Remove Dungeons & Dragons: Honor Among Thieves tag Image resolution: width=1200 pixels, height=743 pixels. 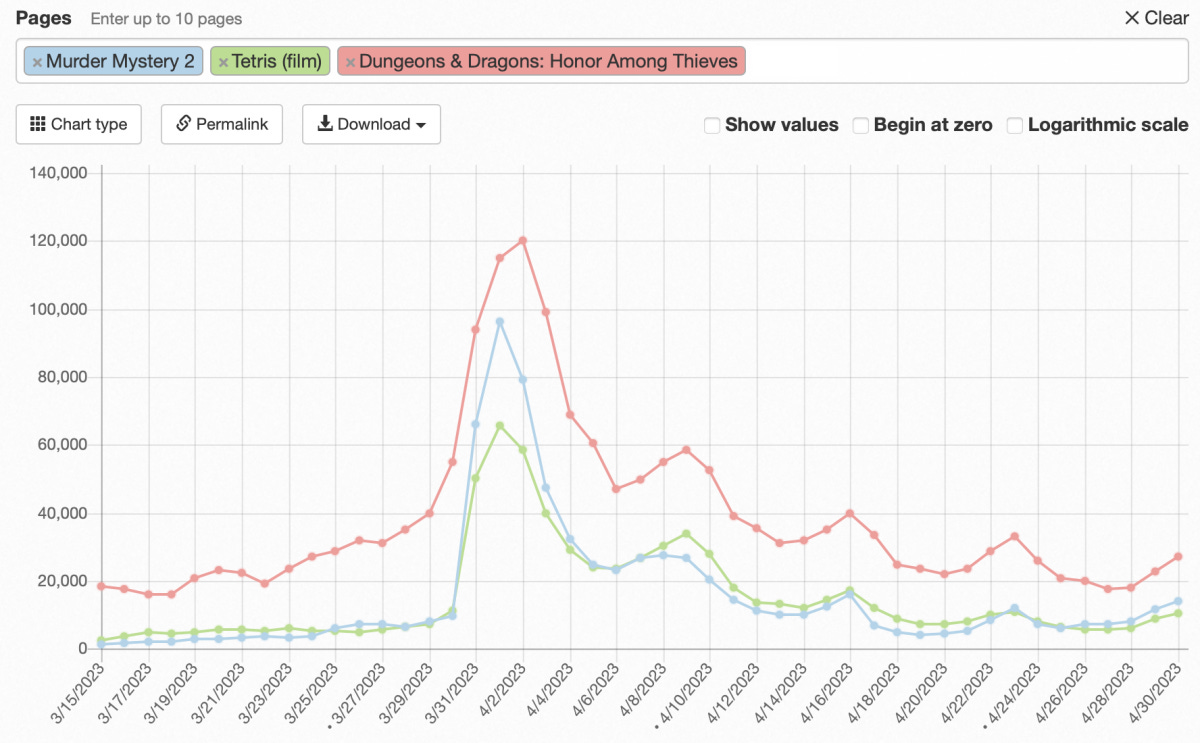point(350,62)
